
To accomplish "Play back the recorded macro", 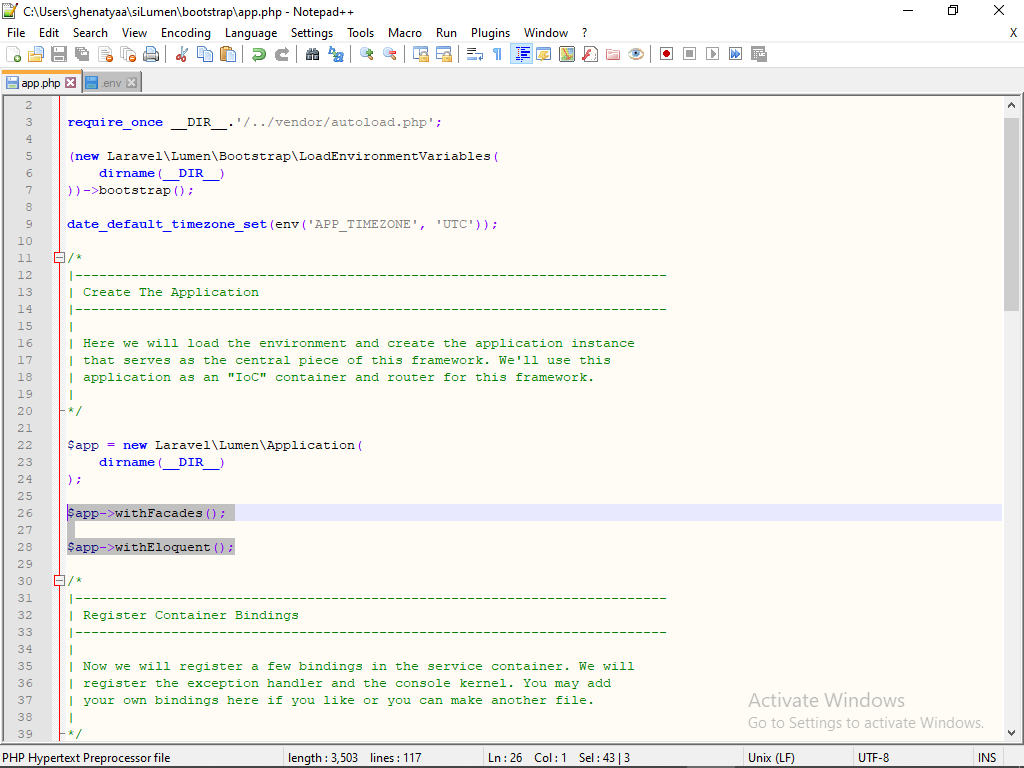I will click(x=712, y=54).
